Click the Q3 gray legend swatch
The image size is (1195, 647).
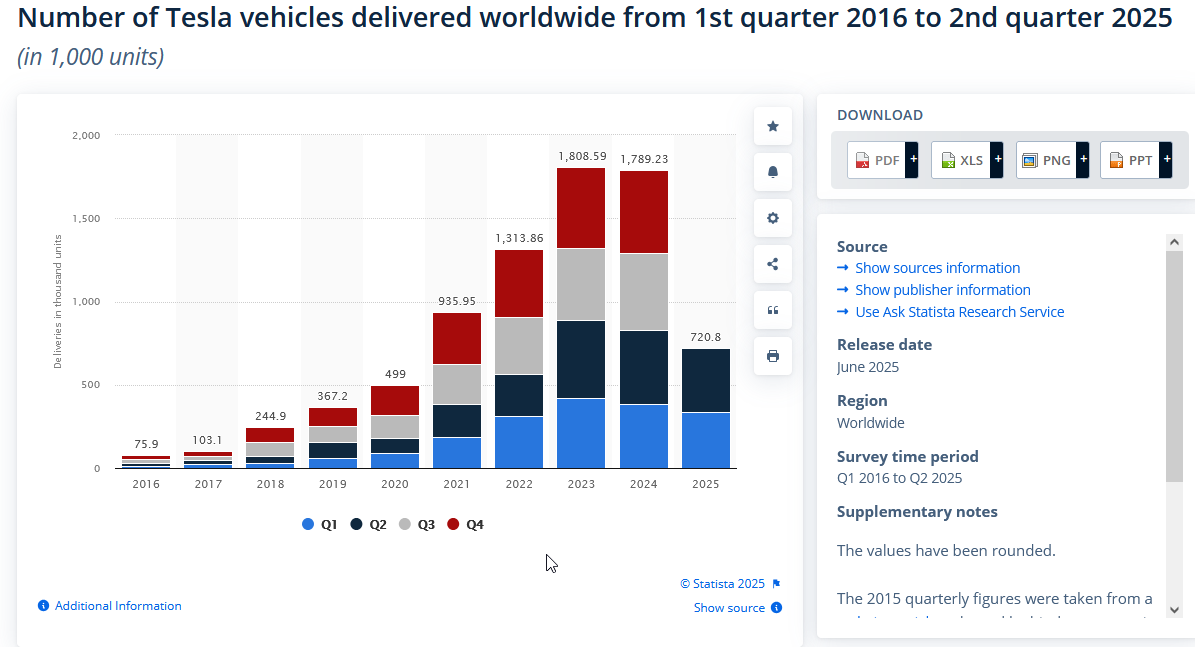click(x=405, y=524)
